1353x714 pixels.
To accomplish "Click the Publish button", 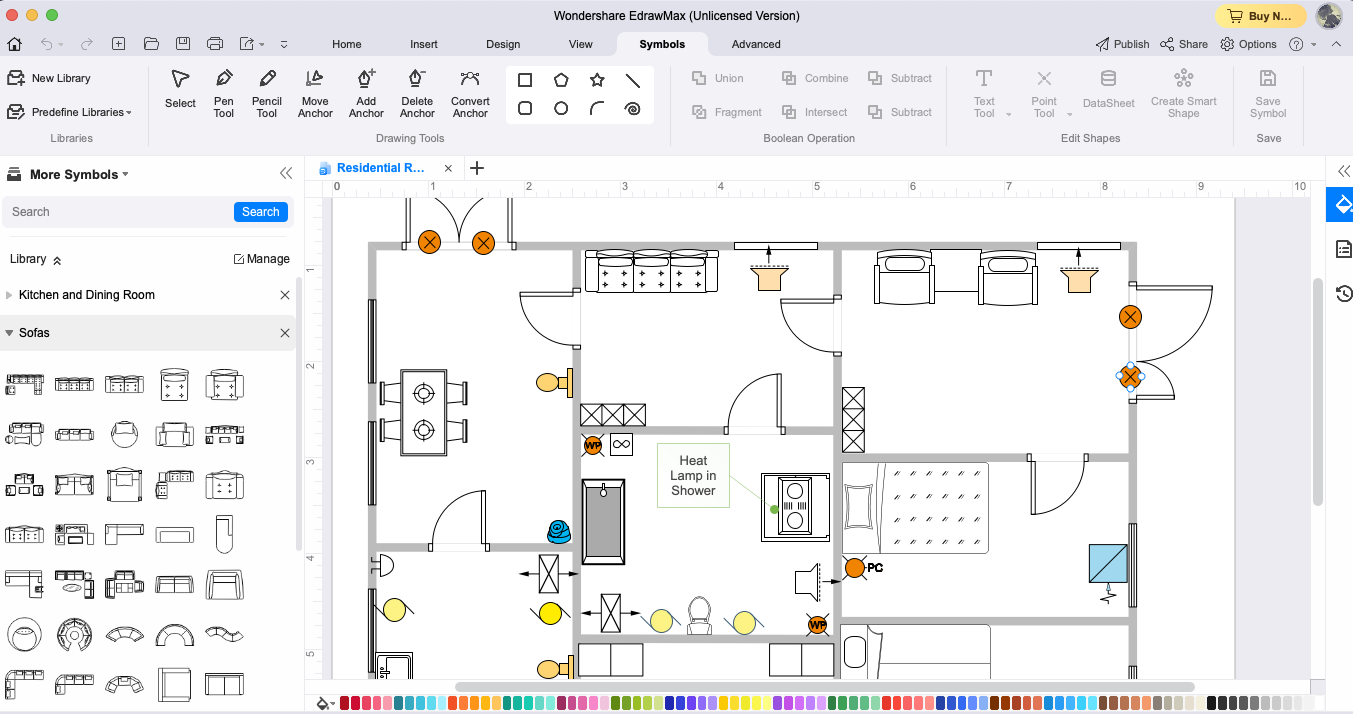I will pyautogui.click(x=1122, y=44).
